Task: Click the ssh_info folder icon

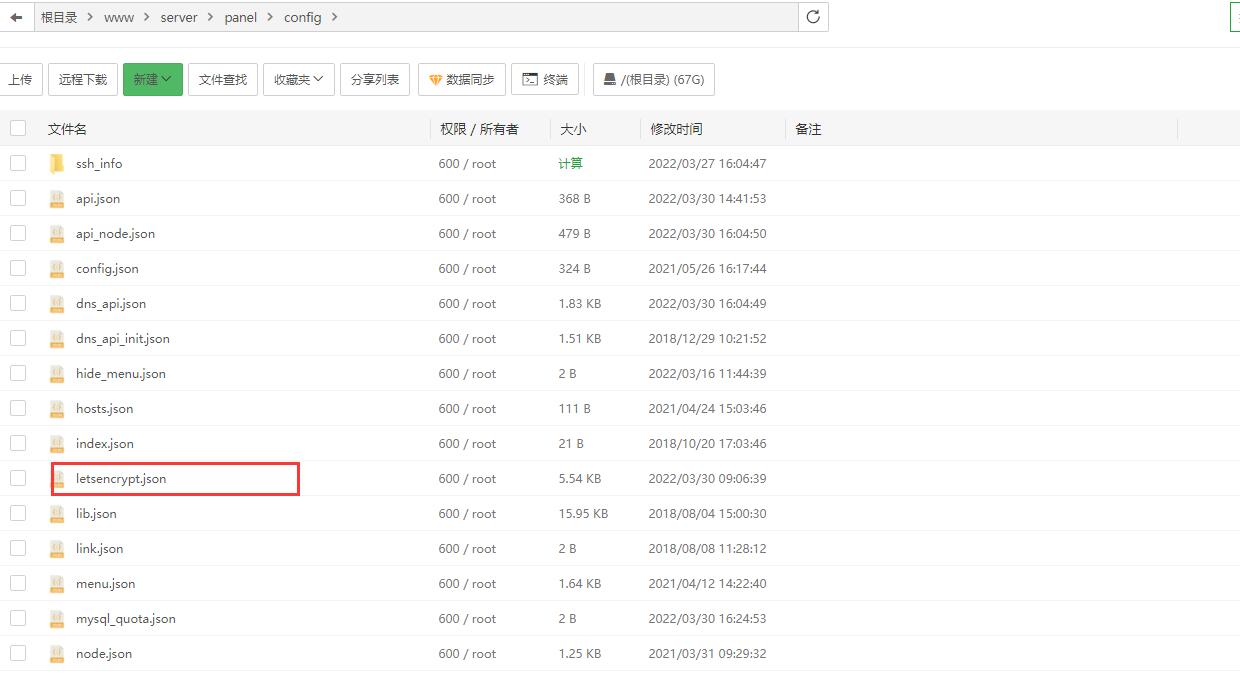Action: (57, 164)
